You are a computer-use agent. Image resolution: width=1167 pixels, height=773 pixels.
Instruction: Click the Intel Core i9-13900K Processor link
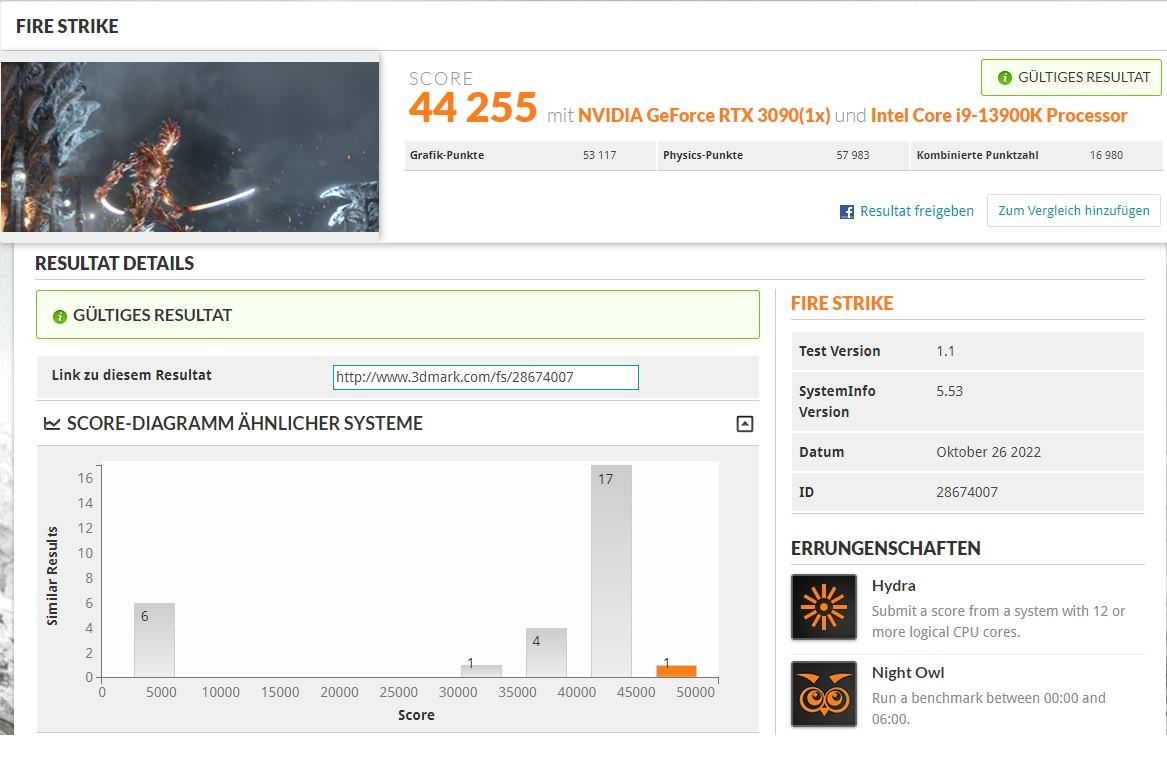(999, 115)
